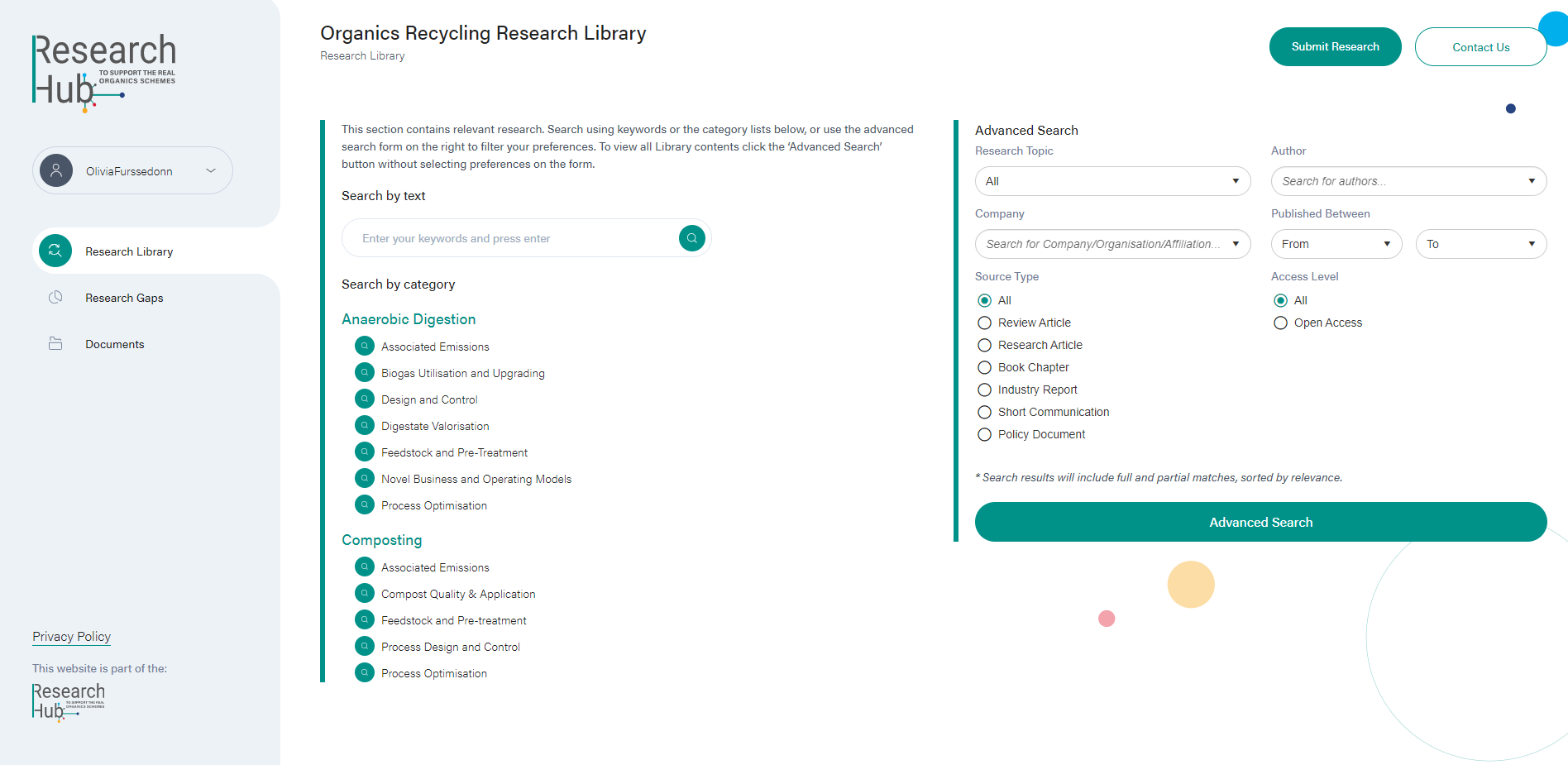Screen dimensions: 1568x765
Task: Select Policy Document source type
Action: click(984, 434)
